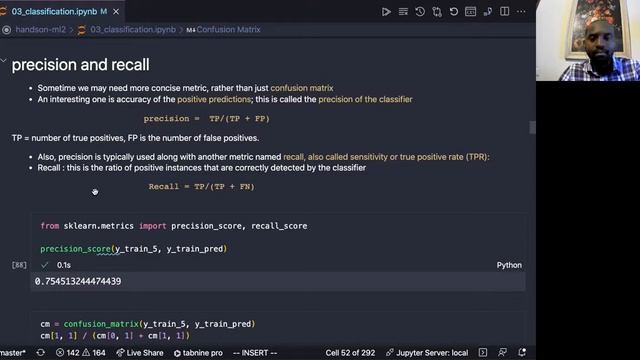Click the 0.1s execution time label
This screenshot has width=640, height=360.
64,265
